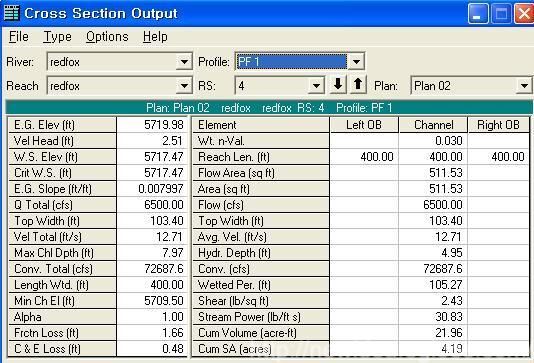Expand the Reach dropdown arrow
Screen dimensions: 534x363
click(184, 85)
